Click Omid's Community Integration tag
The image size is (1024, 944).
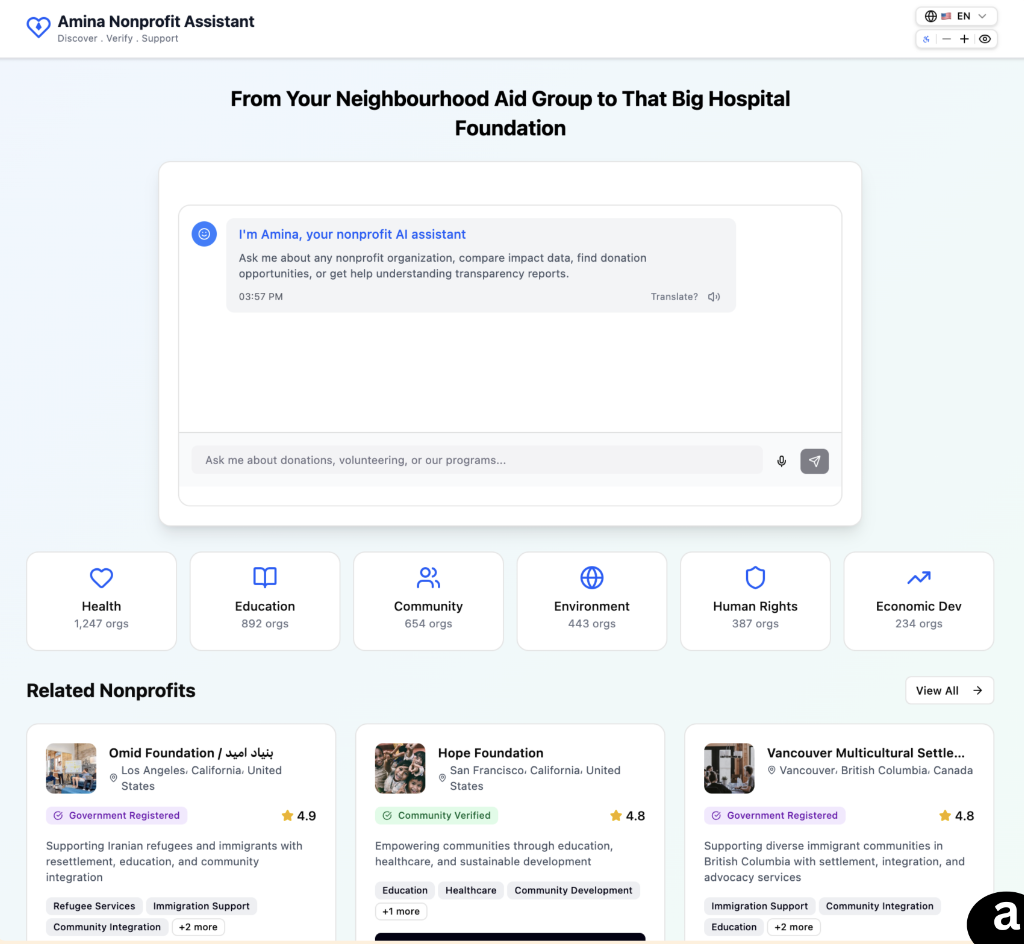point(106,927)
